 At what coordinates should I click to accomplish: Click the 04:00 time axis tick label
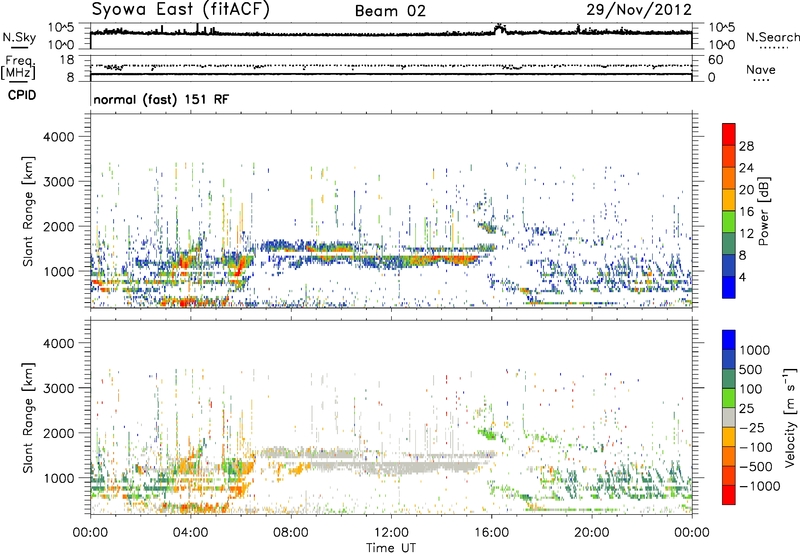coord(190,533)
